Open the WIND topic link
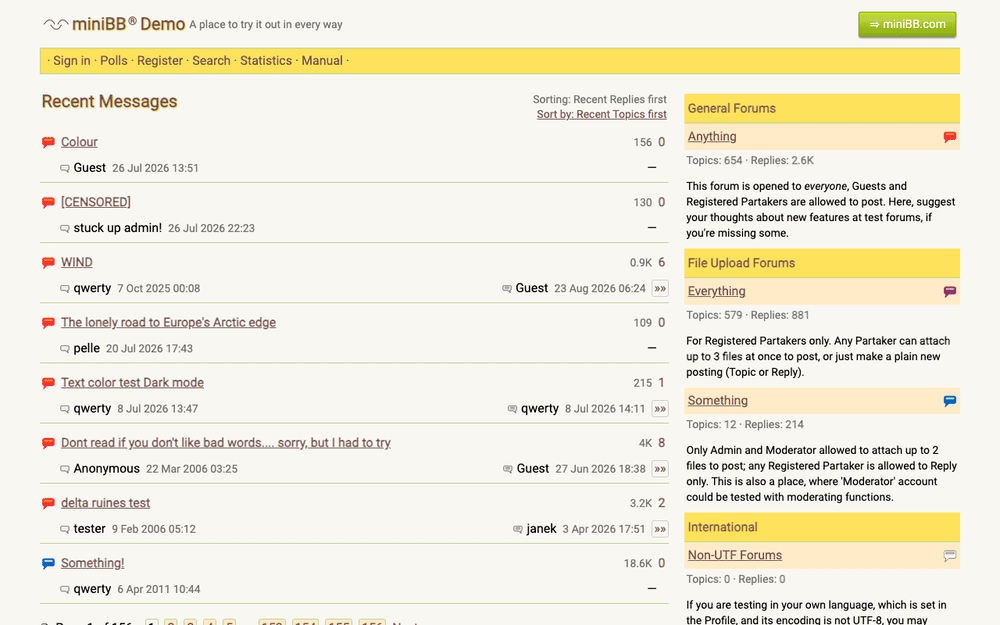The height and width of the screenshot is (625, 1000). pos(77,263)
